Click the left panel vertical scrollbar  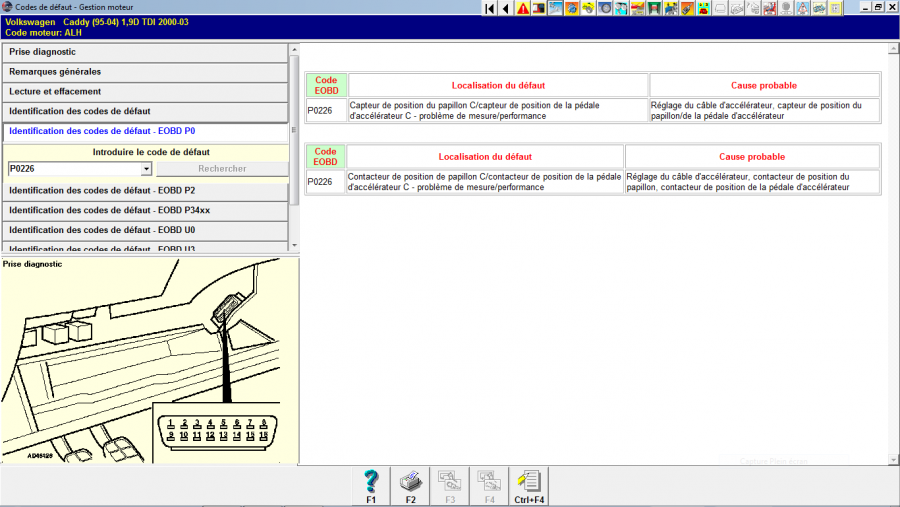(293, 150)
